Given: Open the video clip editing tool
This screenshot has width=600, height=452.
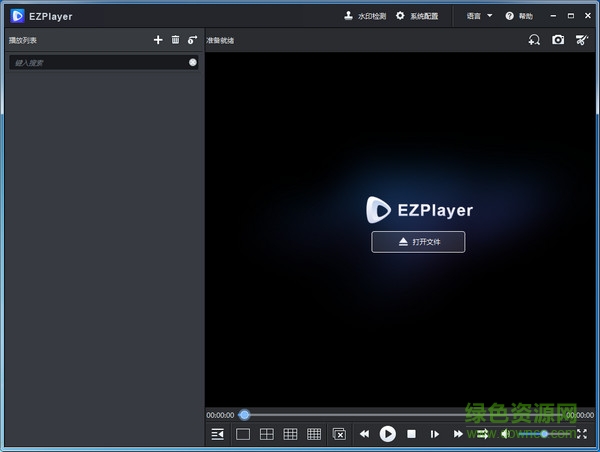Looking at the screenshot, I should pyautogui.click(x=582, y=39).
